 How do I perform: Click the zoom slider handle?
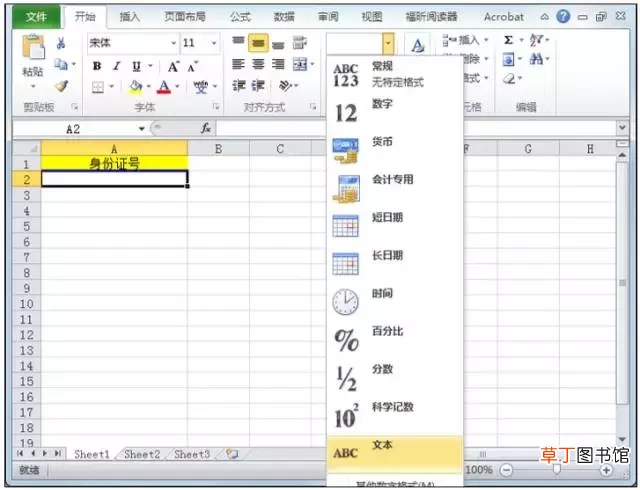[x=557, y=470]
